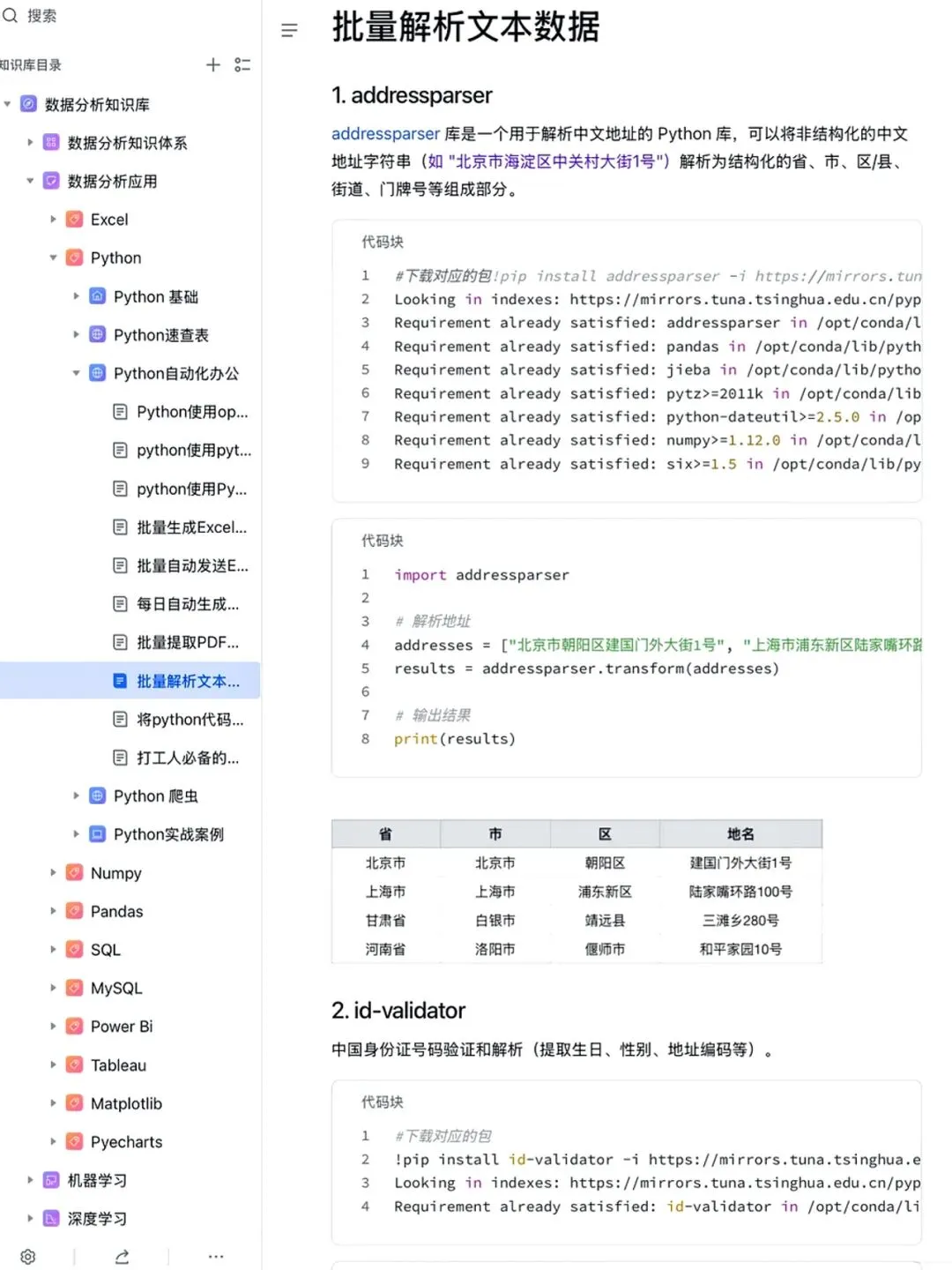Image resolution: width=952 pixels, height=1270 pixels.
Task: Click the Python 爬虫 globe icon
Action: pos(98,796)
